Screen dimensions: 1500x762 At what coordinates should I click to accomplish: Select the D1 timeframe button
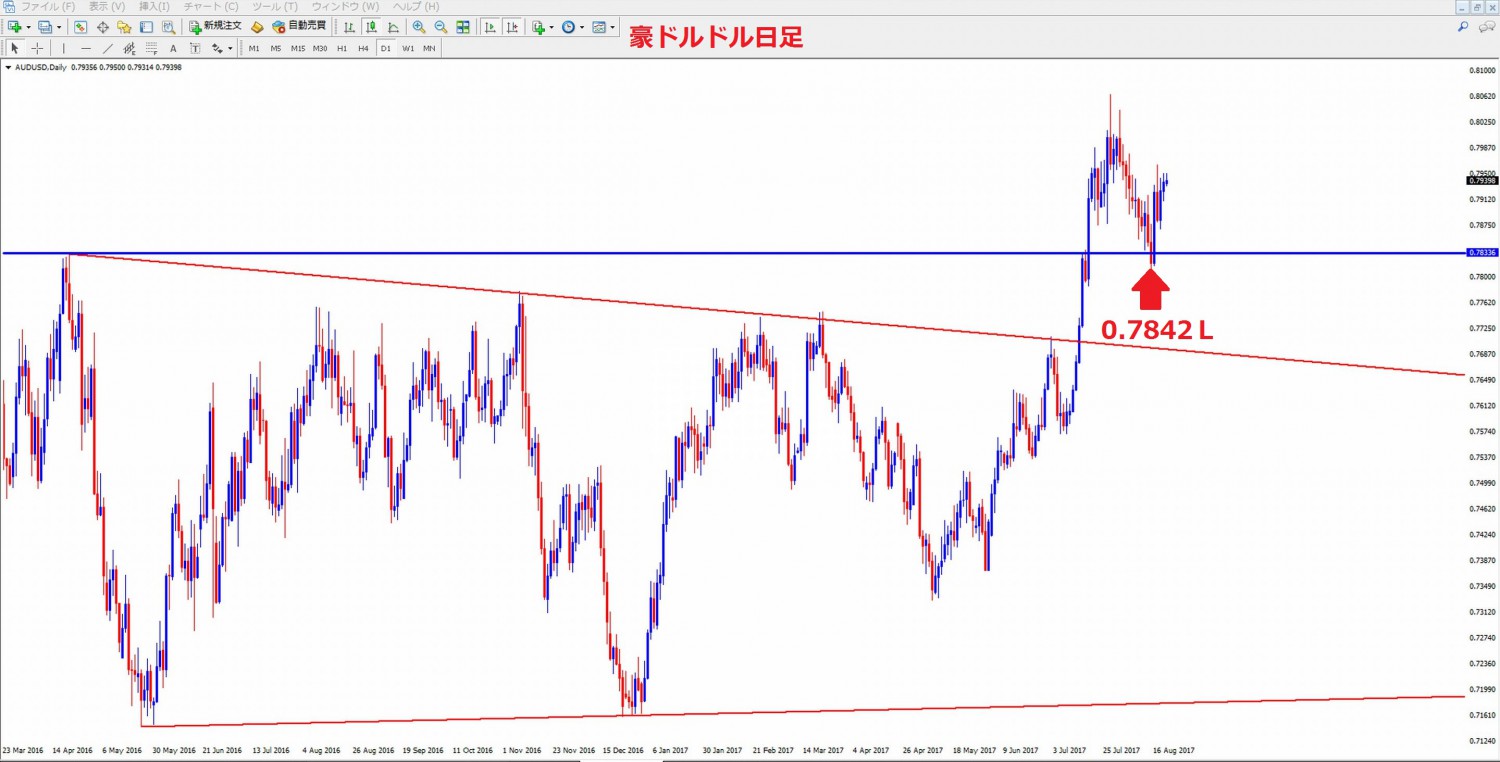(385, 48)
